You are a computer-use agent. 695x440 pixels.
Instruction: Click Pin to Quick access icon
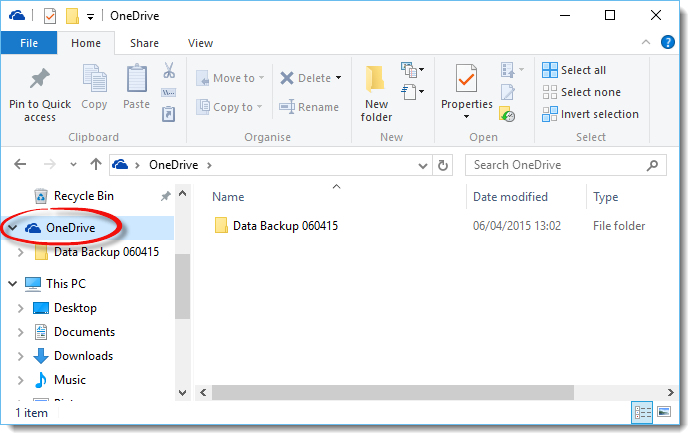coord(40,78)
